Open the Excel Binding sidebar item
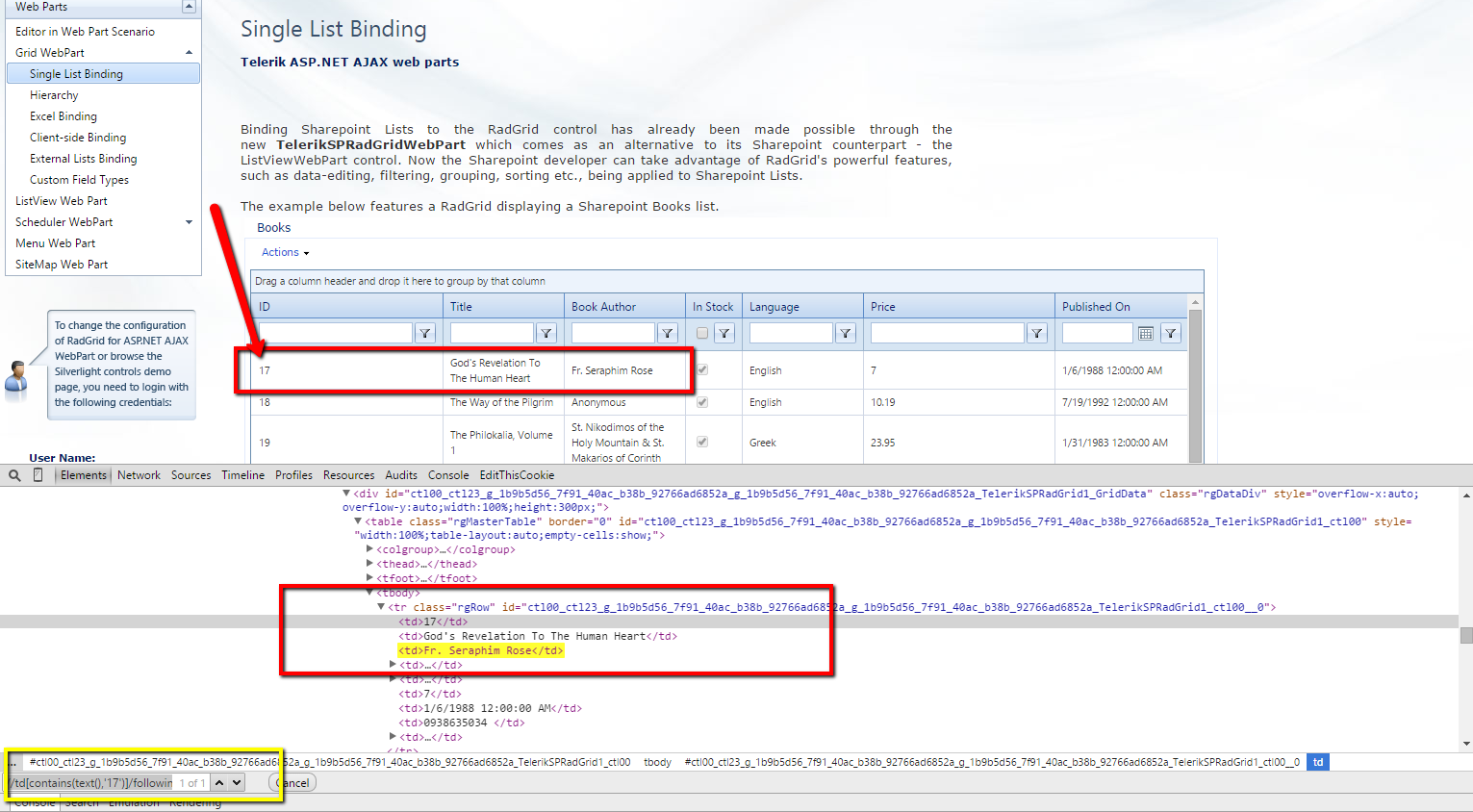 63,116
